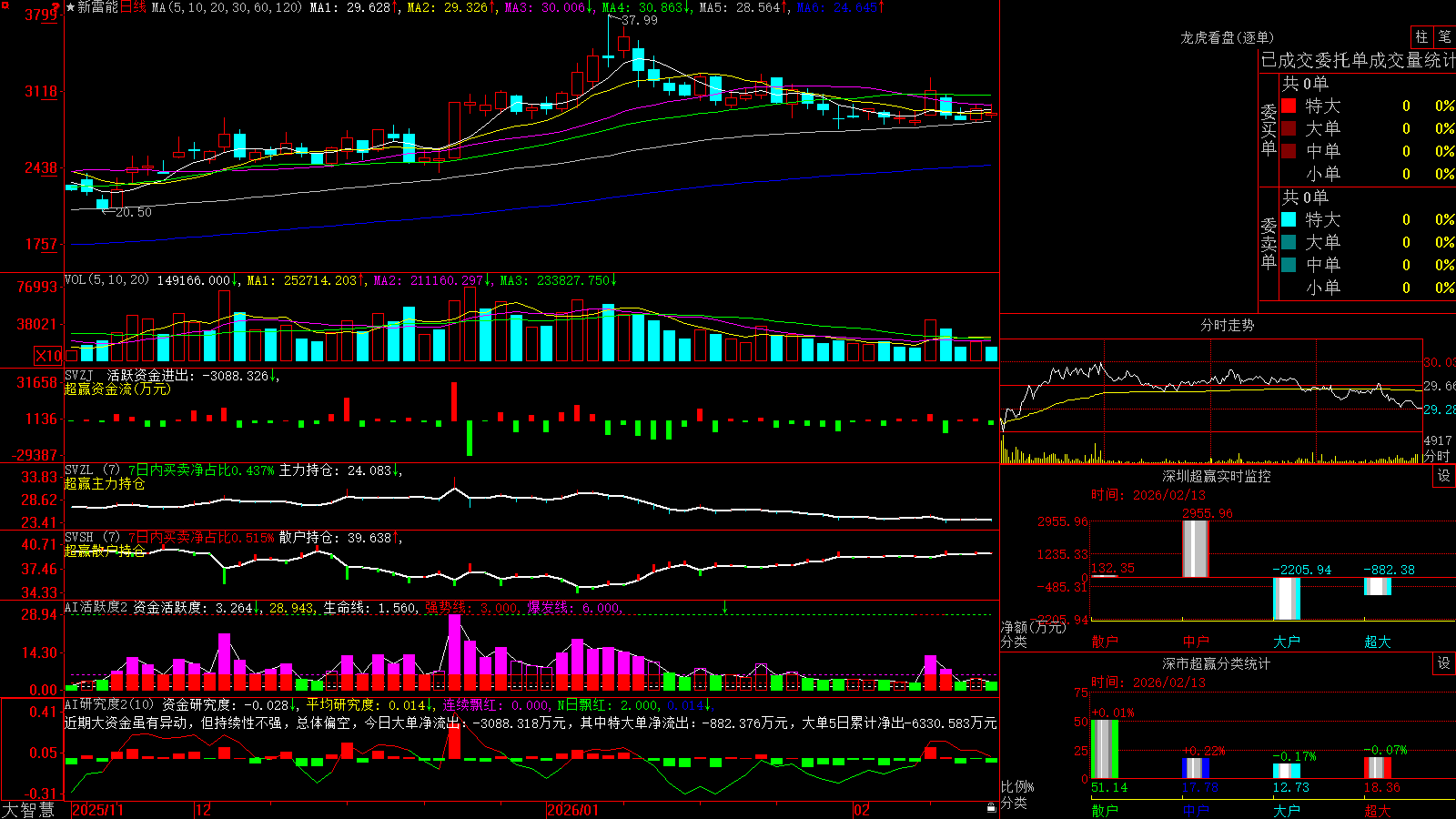1456x819 pixels.
Task: Click the red question mark help icon
Action: tap(56, 7)
